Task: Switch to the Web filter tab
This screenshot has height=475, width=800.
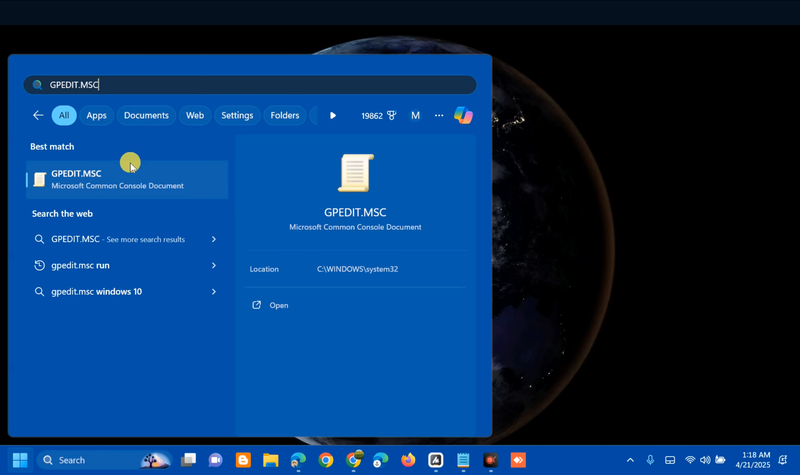Action: (x=195, y=115)
